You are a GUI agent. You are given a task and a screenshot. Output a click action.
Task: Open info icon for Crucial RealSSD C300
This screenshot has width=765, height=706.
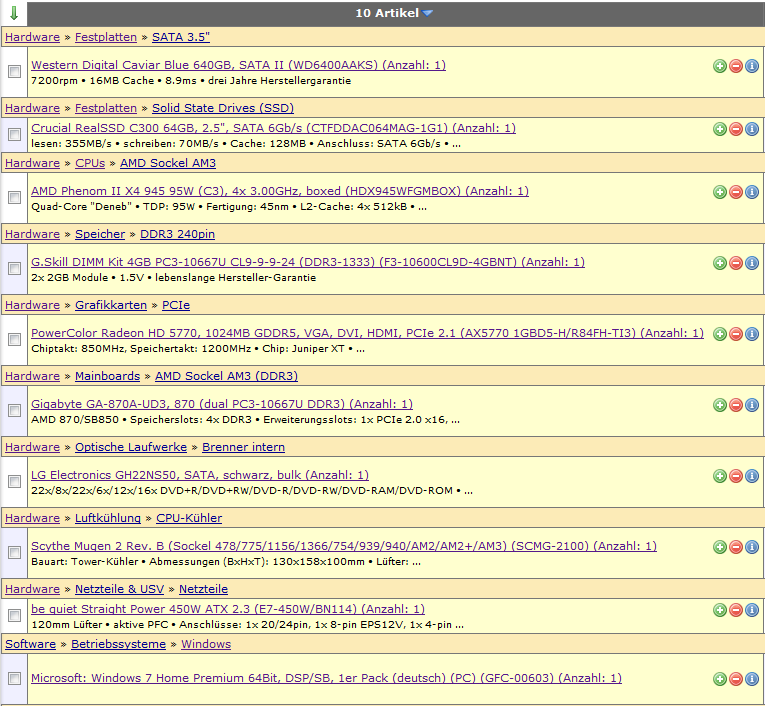tap(752, 129)
